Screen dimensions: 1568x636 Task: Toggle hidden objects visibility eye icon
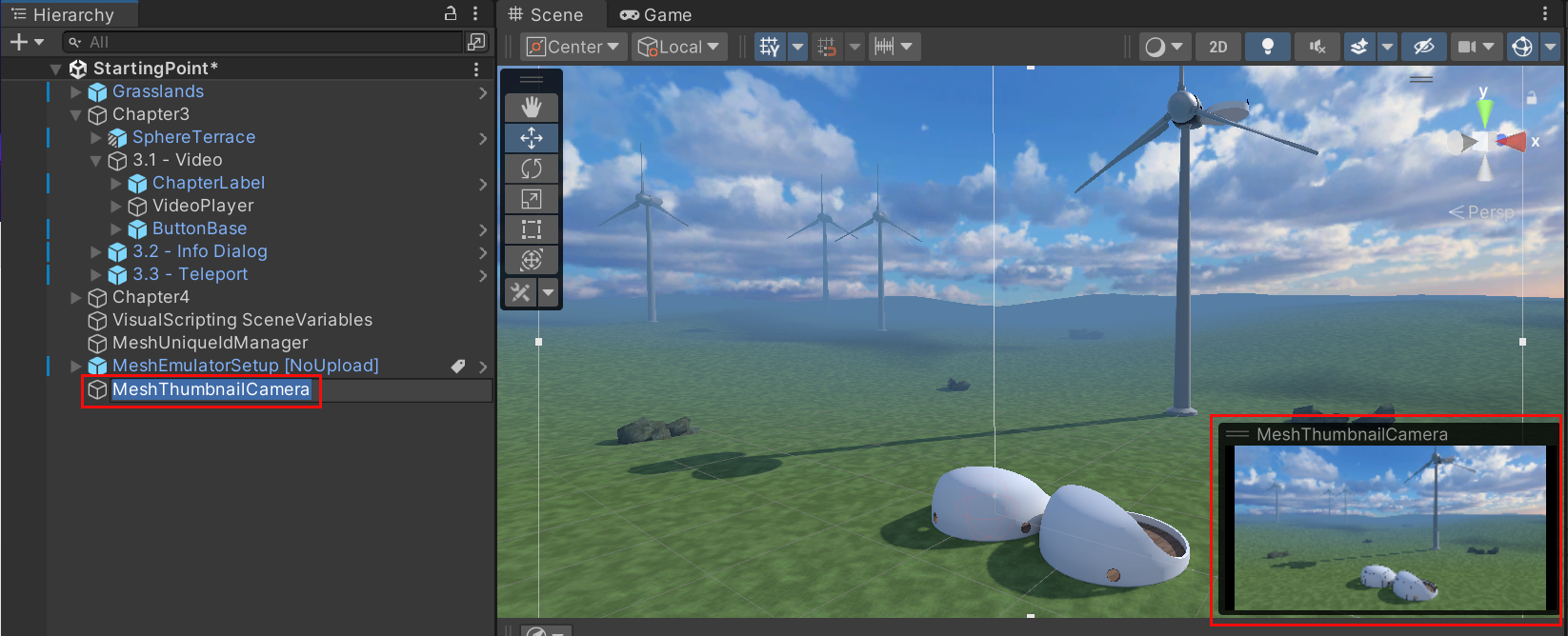tap(1424, 47)
